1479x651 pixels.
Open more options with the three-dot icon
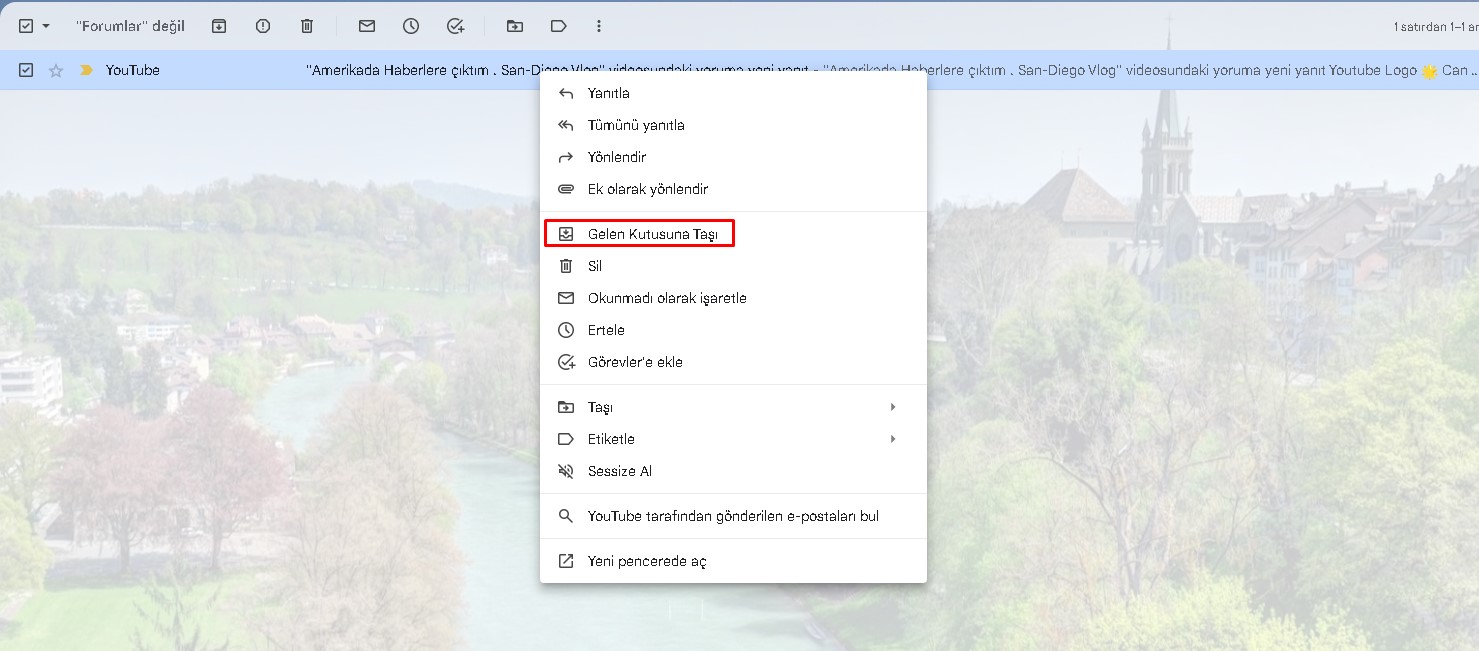(x=598, y=25)
